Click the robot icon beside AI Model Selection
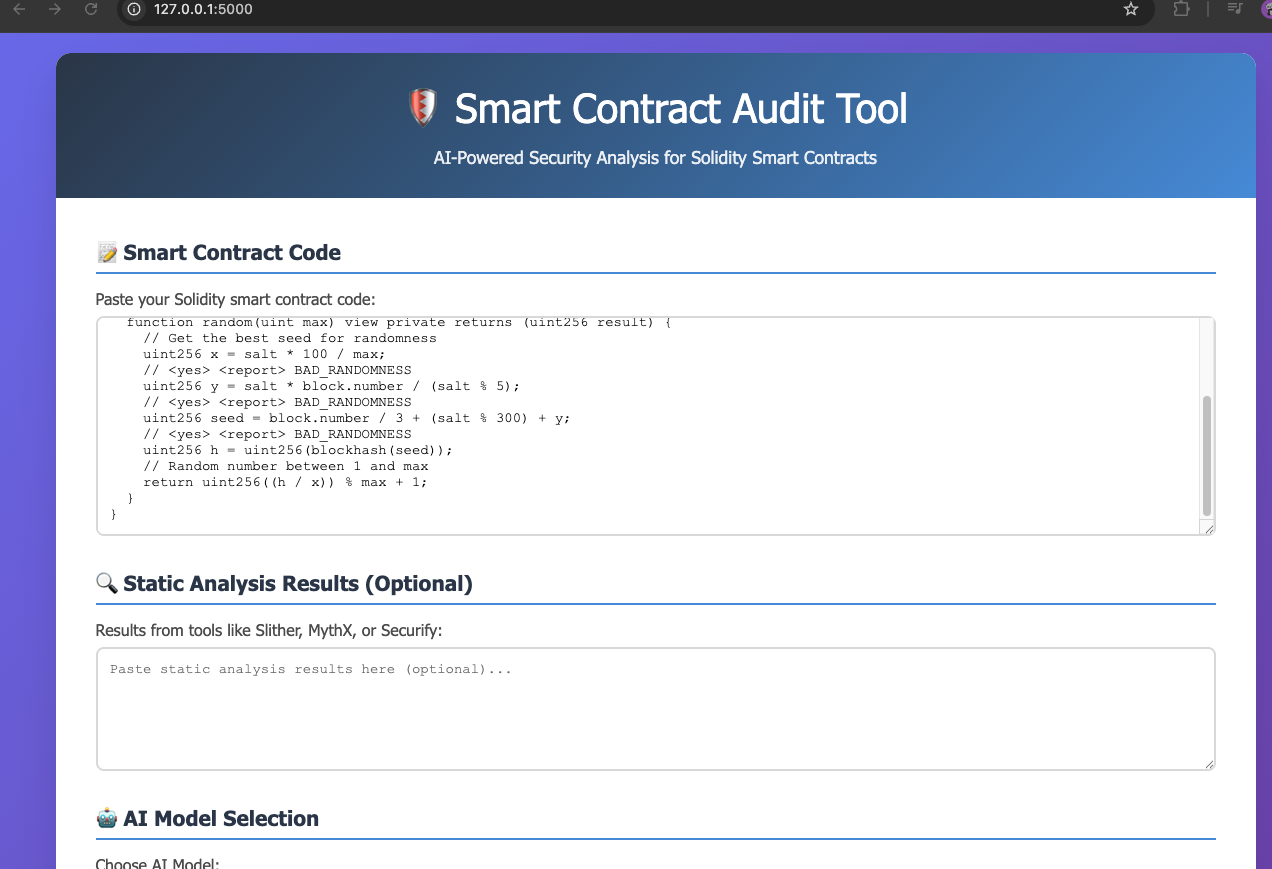1272x869 pixels. click(106, 818)
